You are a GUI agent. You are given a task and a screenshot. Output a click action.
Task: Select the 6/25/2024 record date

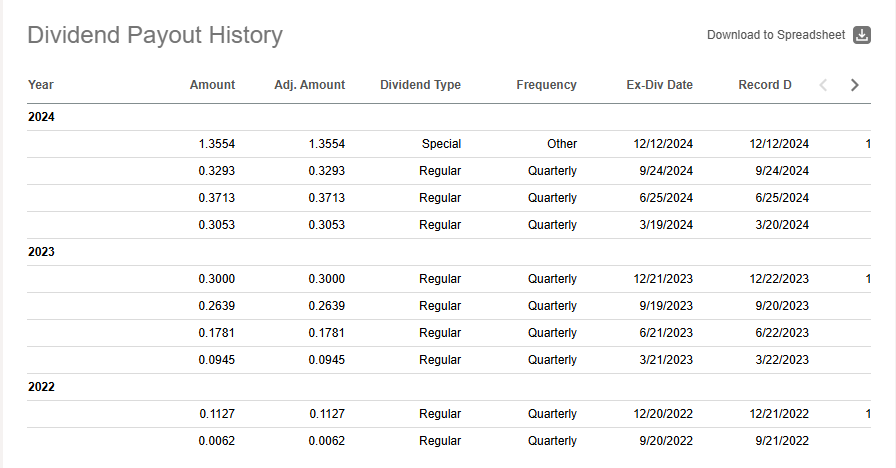[x=782, y=198]
